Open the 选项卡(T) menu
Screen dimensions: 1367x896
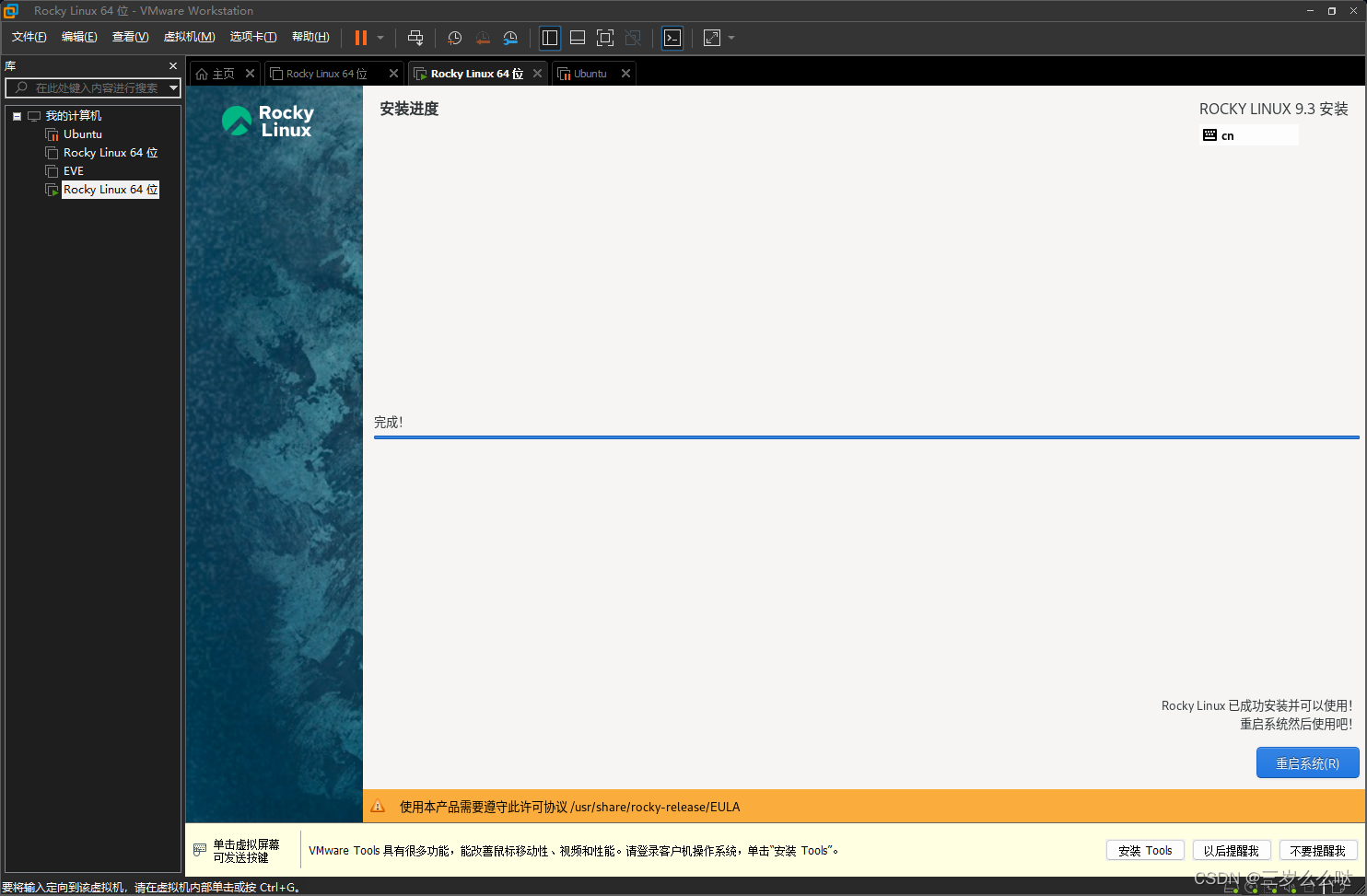pos(253,37)
